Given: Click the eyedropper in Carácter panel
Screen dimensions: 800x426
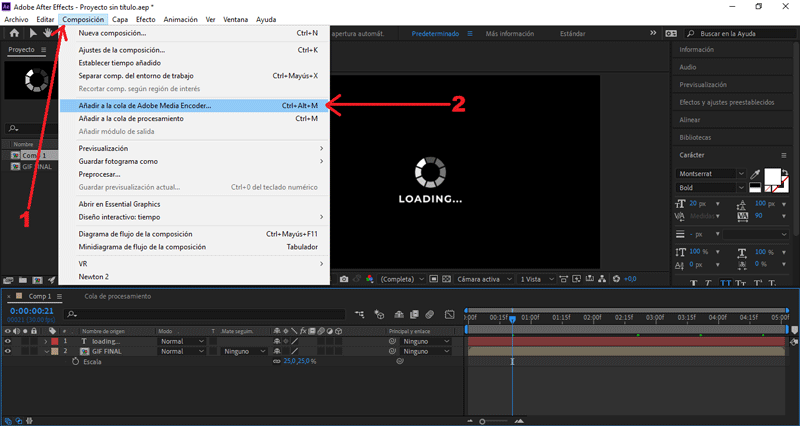Looking at the screenshot, I should [x=755, y=174].
